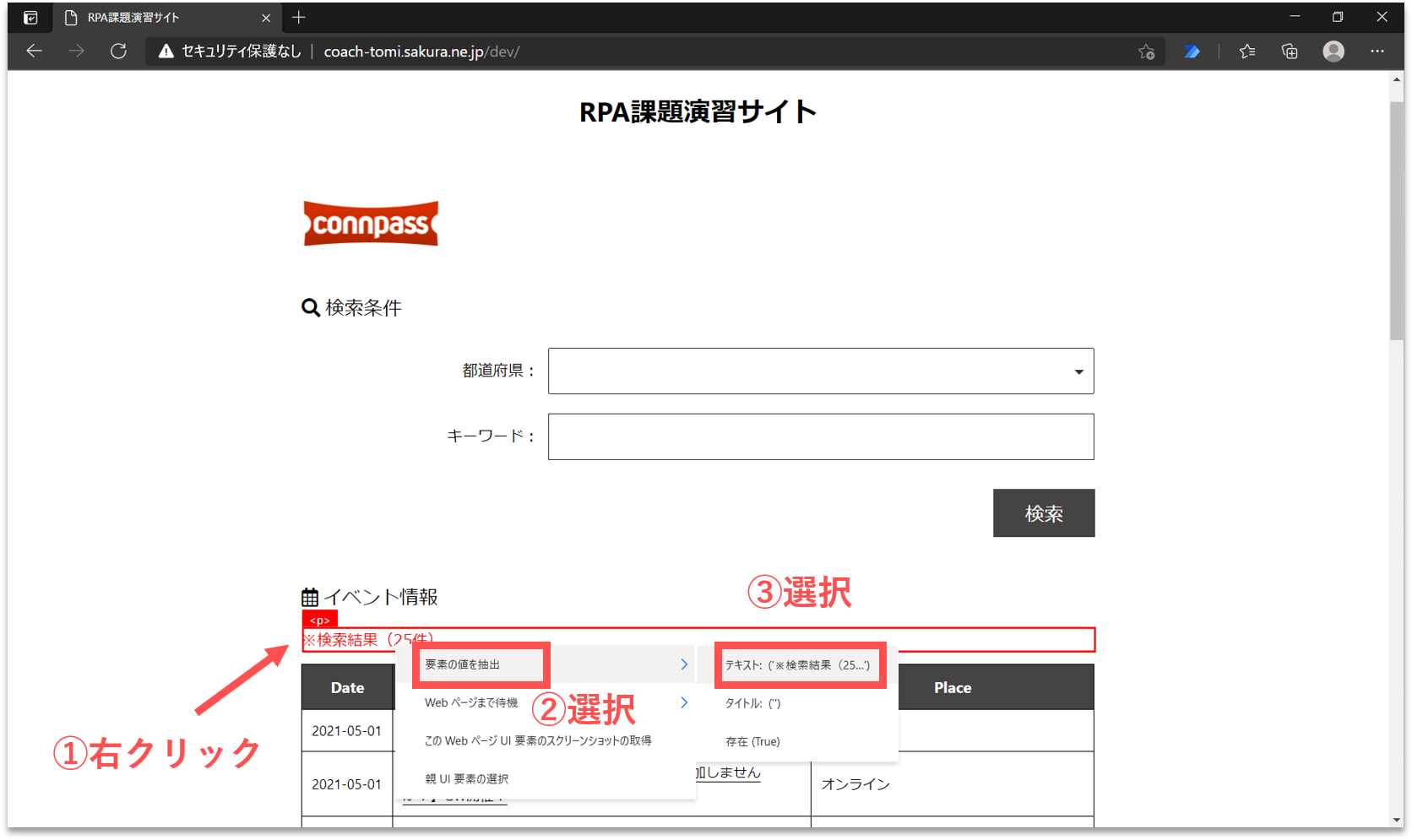
Task: Select 存在 (True) submenu option
Action: tap(752, 741)
